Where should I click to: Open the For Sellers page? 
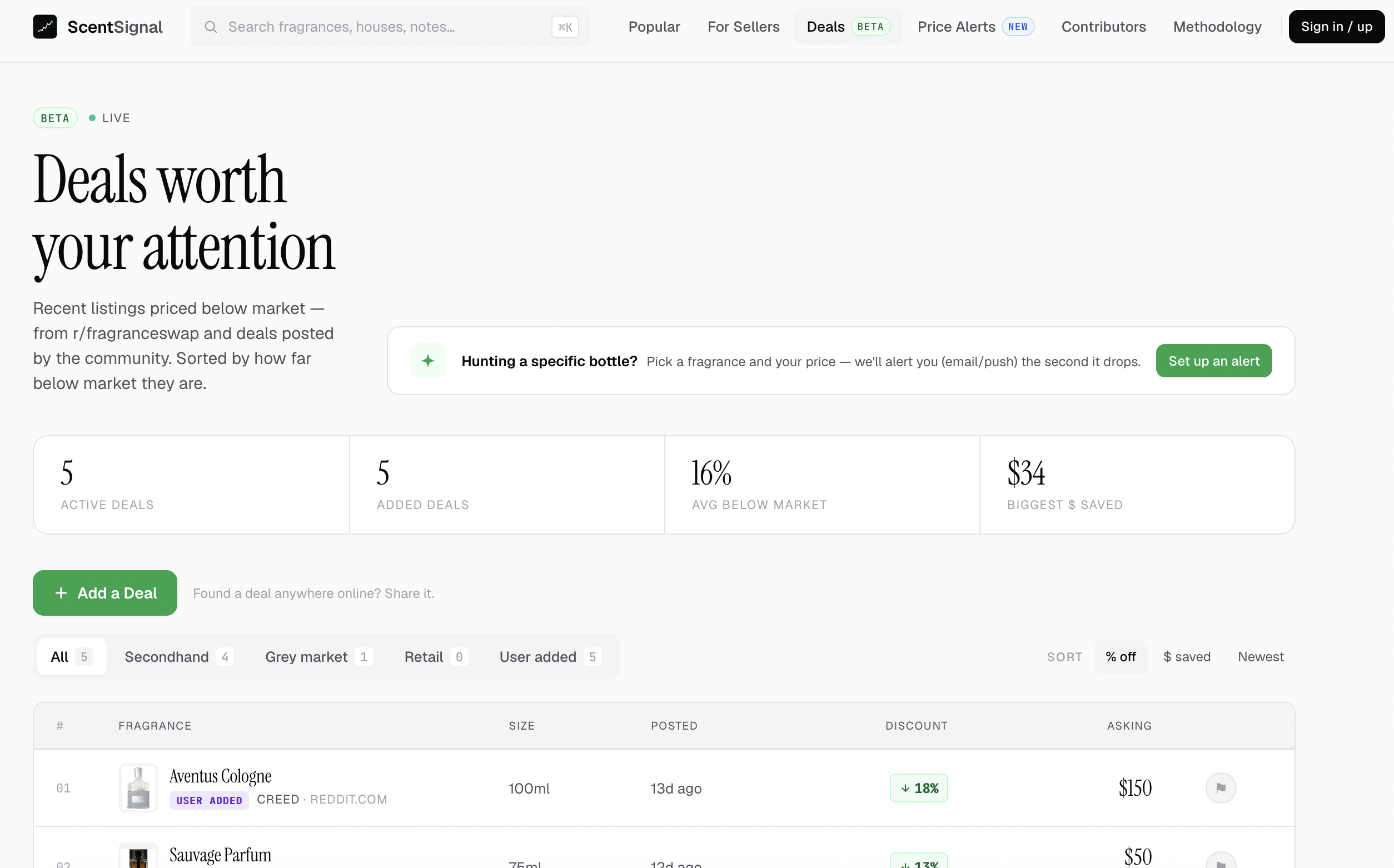click(x=743, y=27)
